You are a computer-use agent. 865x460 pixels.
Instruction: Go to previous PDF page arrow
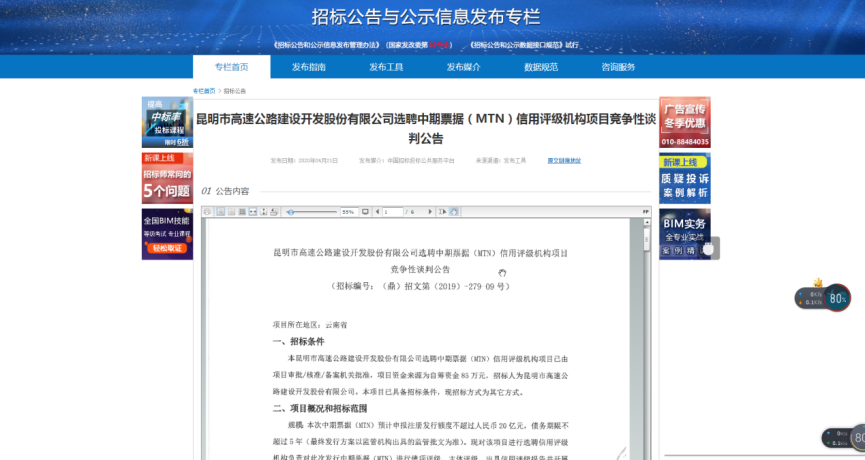[377, 212]
